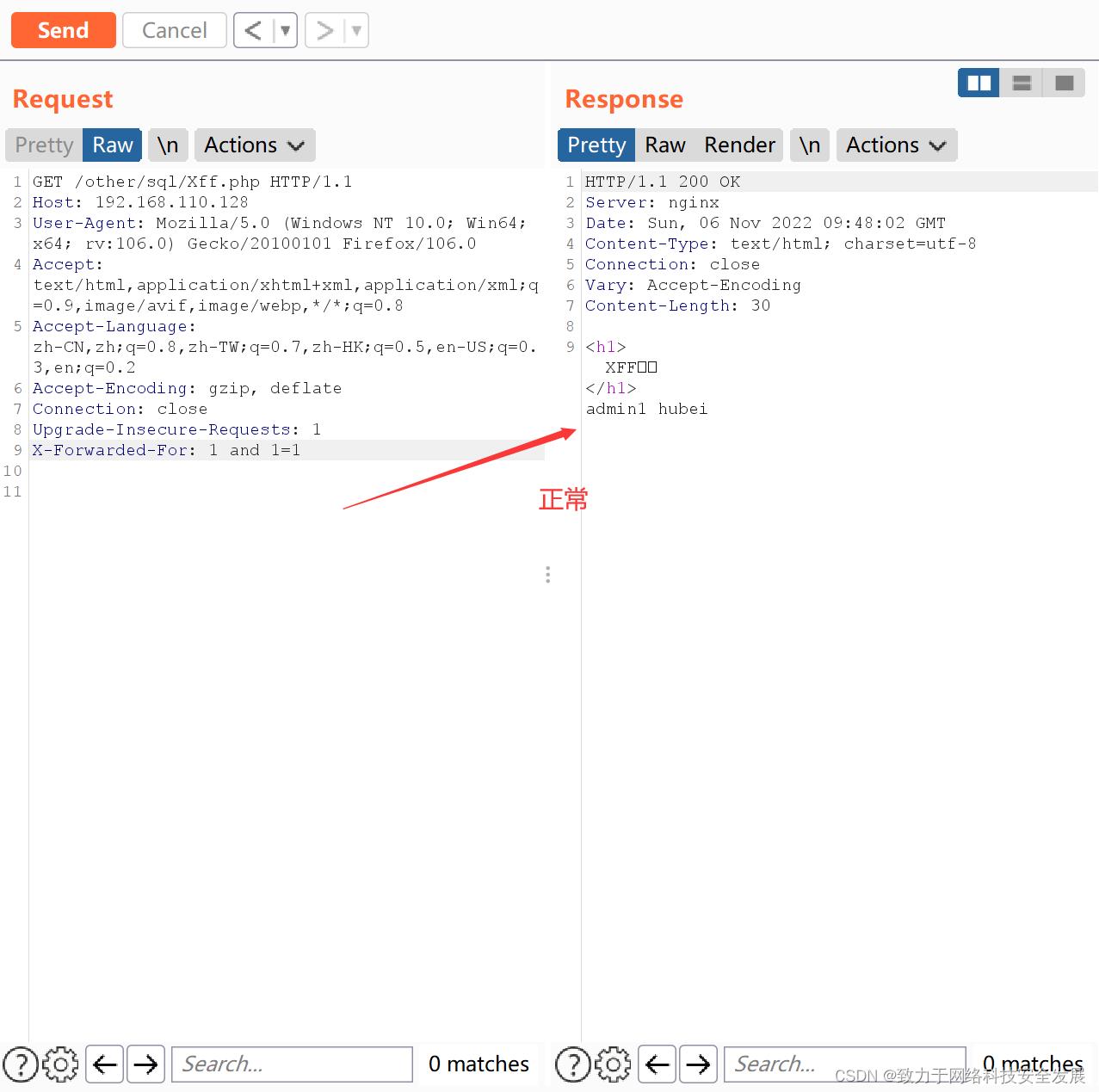Jump to next match in Response search
The height and width of the screenshot is (1092, 1099).
(699, 1064)
